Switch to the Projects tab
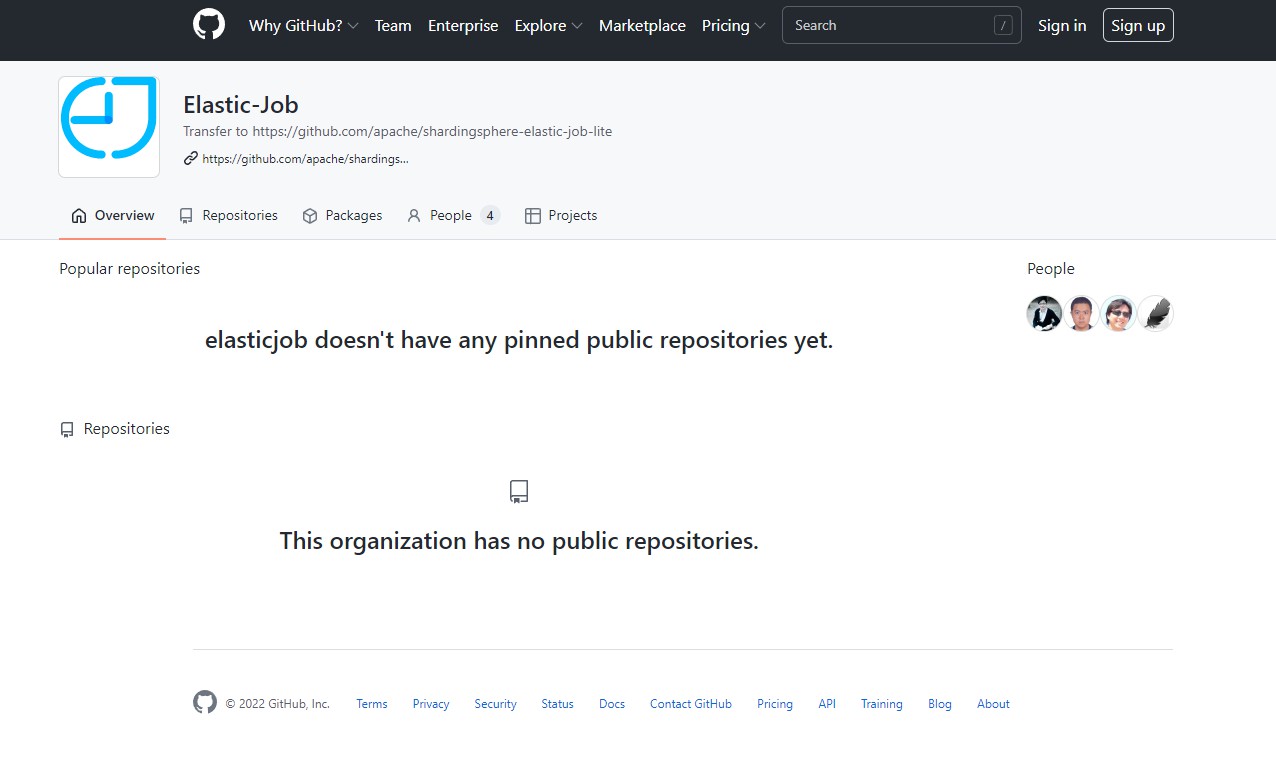Screen dimensions: 1276x783 561,215
